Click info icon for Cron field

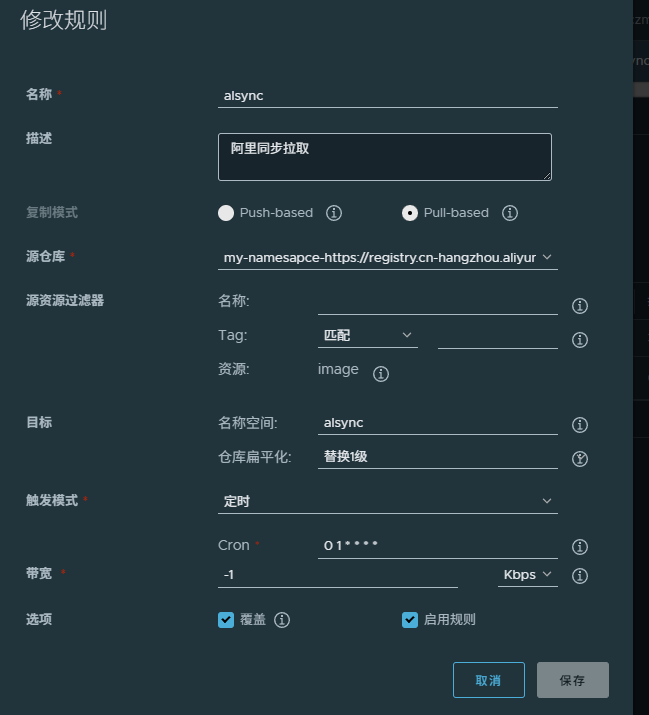click(x=579, y=547)
